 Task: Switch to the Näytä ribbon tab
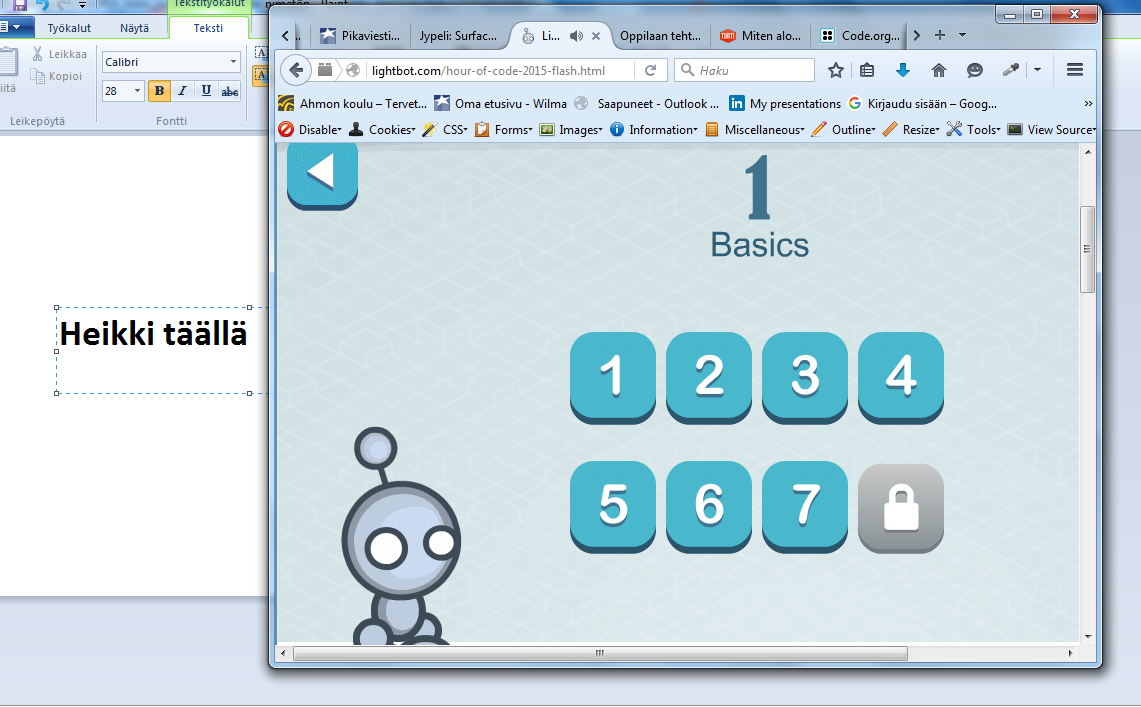pos(134,28)
